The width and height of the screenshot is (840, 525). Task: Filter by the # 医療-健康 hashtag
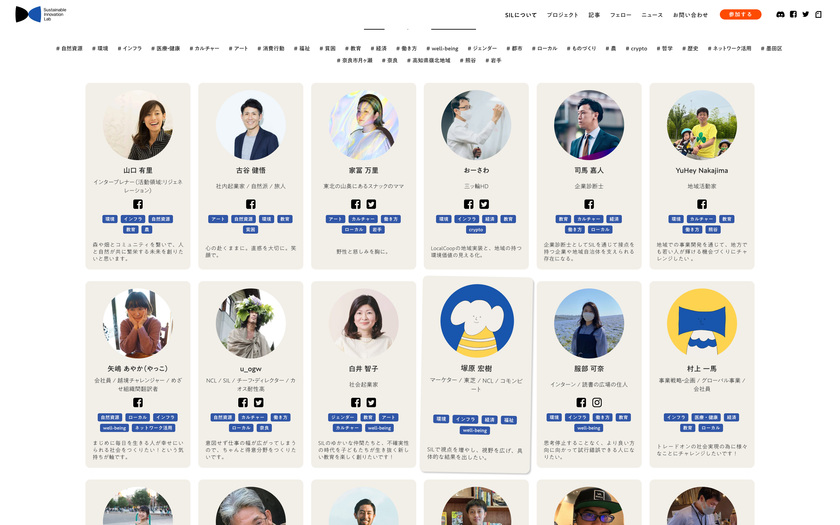[166, 48]
